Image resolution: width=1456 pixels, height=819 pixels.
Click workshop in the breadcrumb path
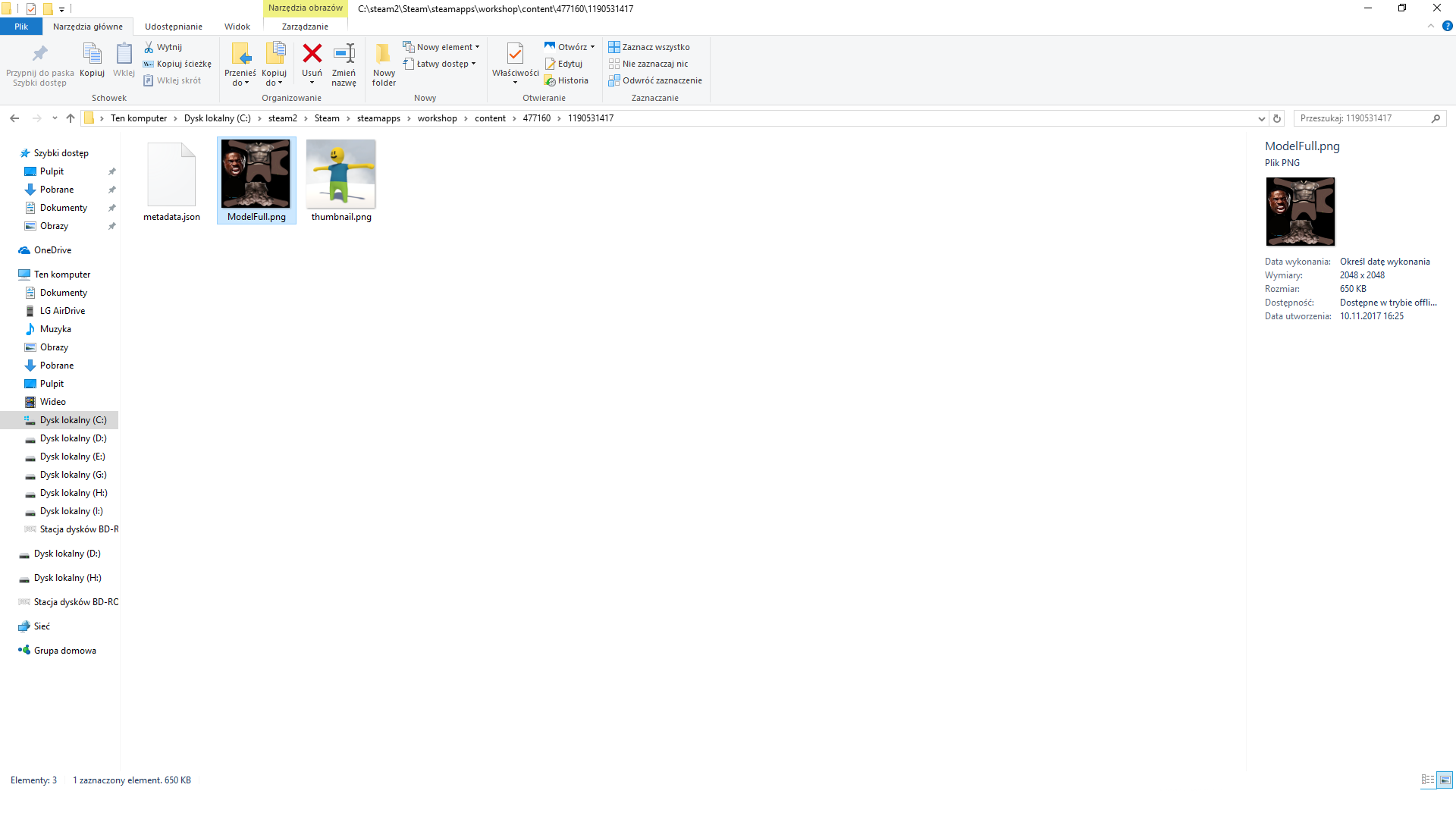437,118
